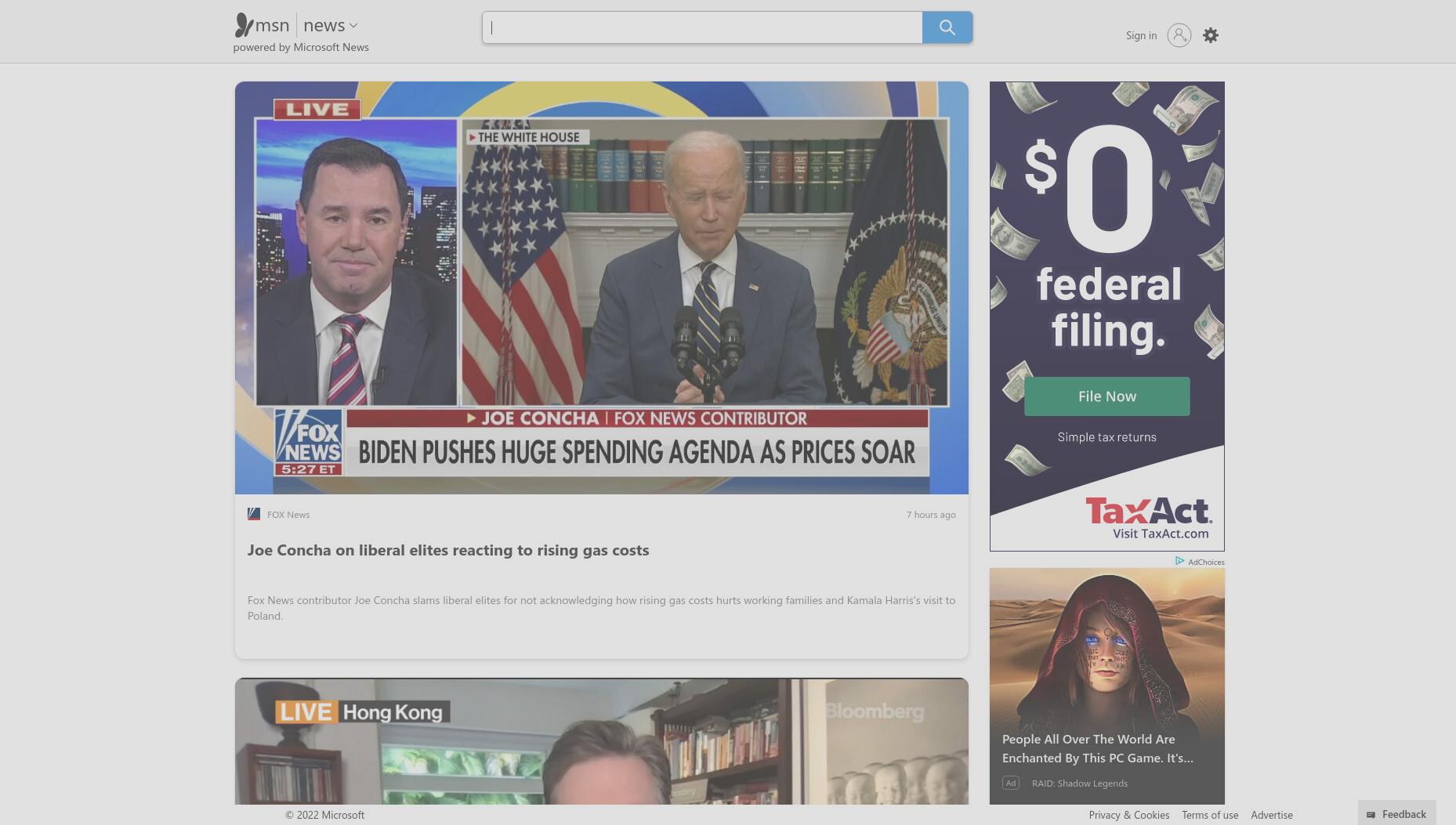Click the Advertise footer link
The height and width of the screenshot is (825, 1456).
(x=1272, y=815)
